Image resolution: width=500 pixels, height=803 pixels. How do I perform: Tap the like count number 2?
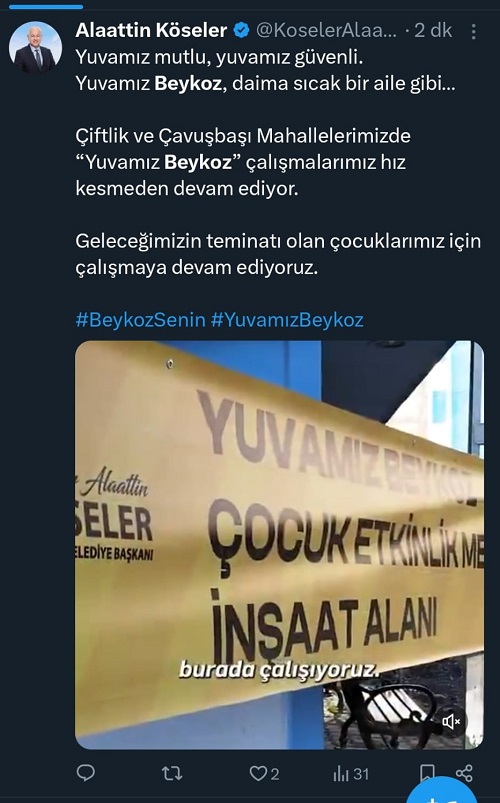pos(275,774)
